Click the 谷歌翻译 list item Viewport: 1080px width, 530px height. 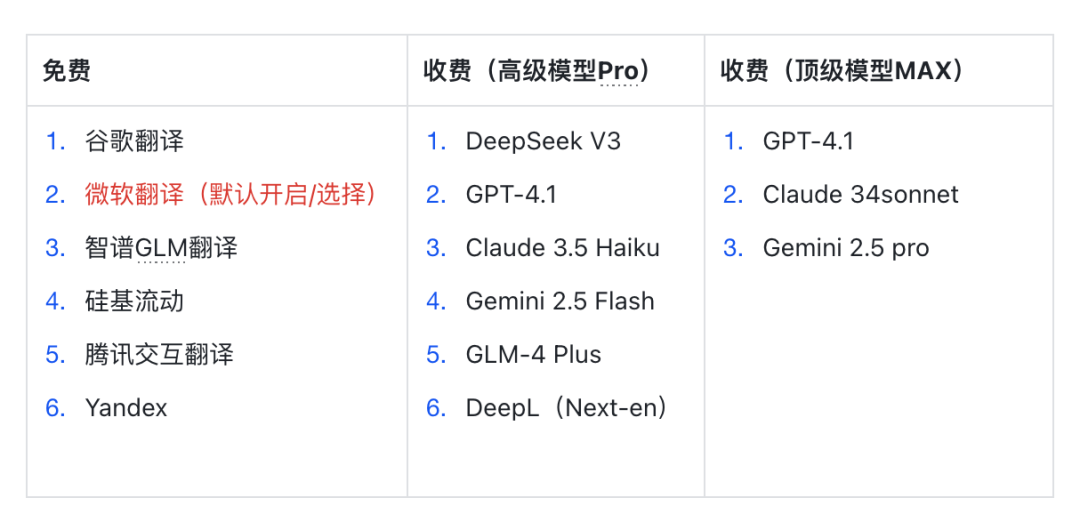coord(134,141)
